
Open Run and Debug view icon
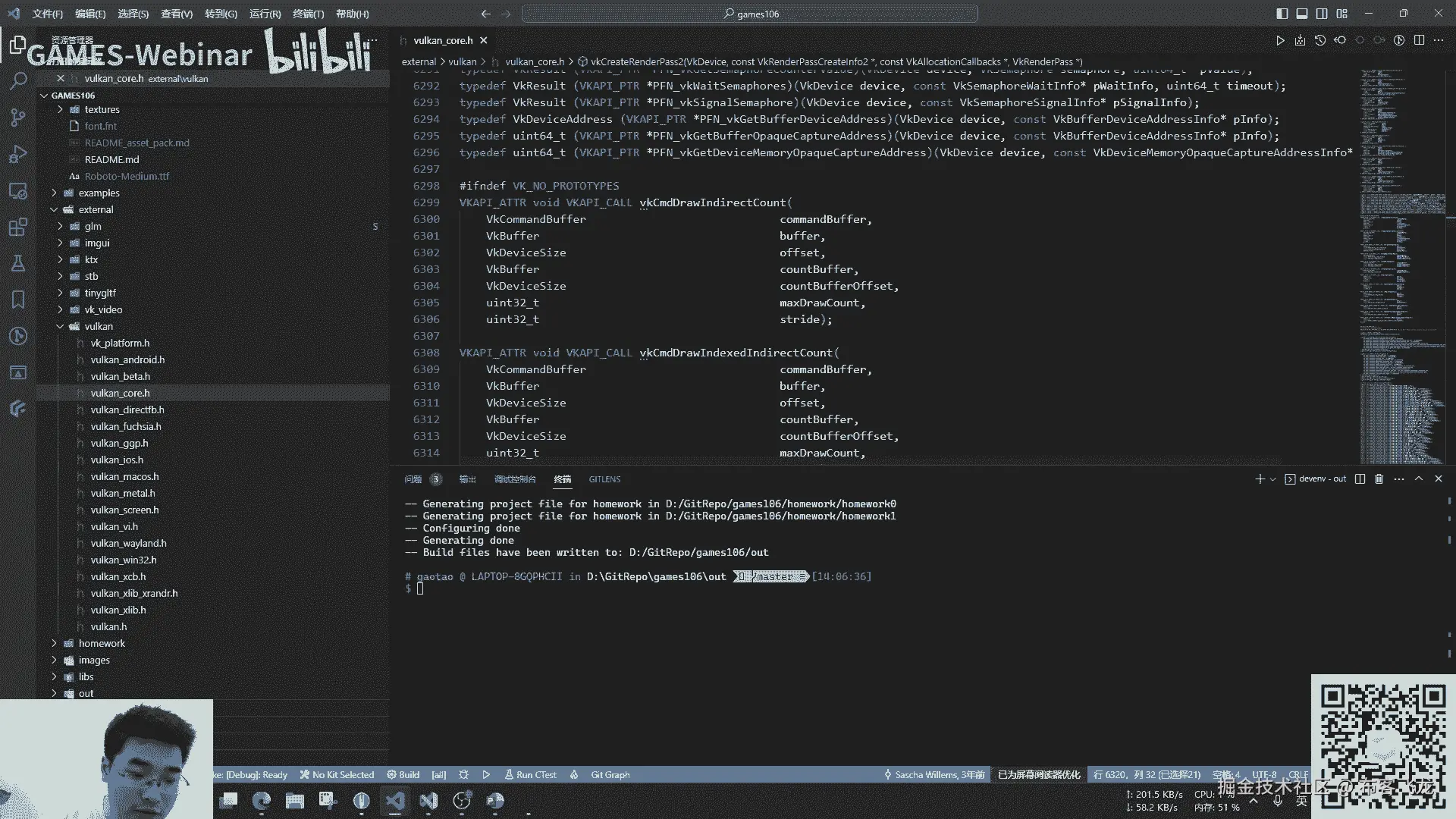pos(18,154)
